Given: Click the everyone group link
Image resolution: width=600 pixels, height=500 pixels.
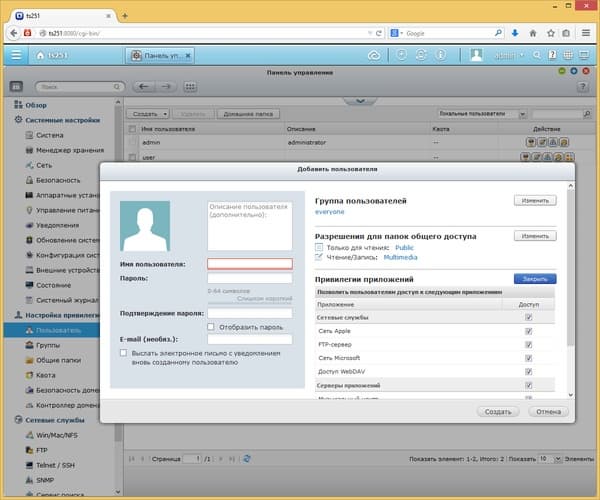Looking at the screenshot, I should (x=329, y=212).
